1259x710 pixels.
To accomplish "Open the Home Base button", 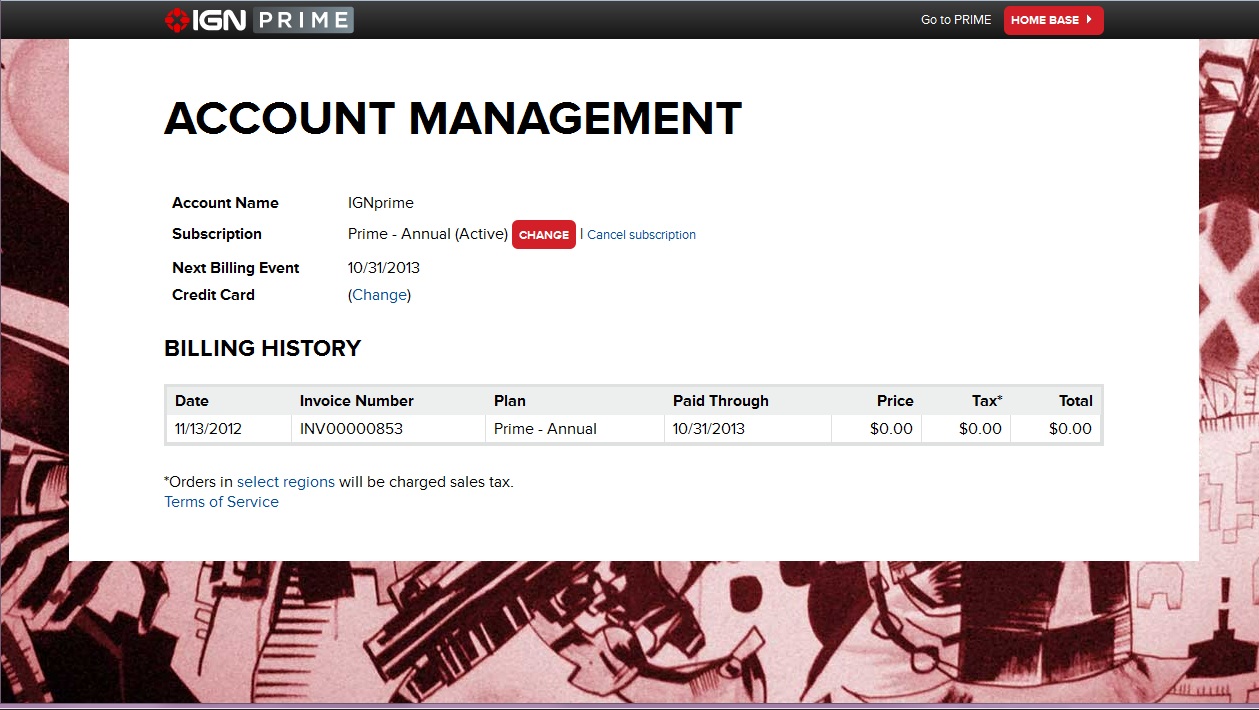I will tap(1053, 20).
